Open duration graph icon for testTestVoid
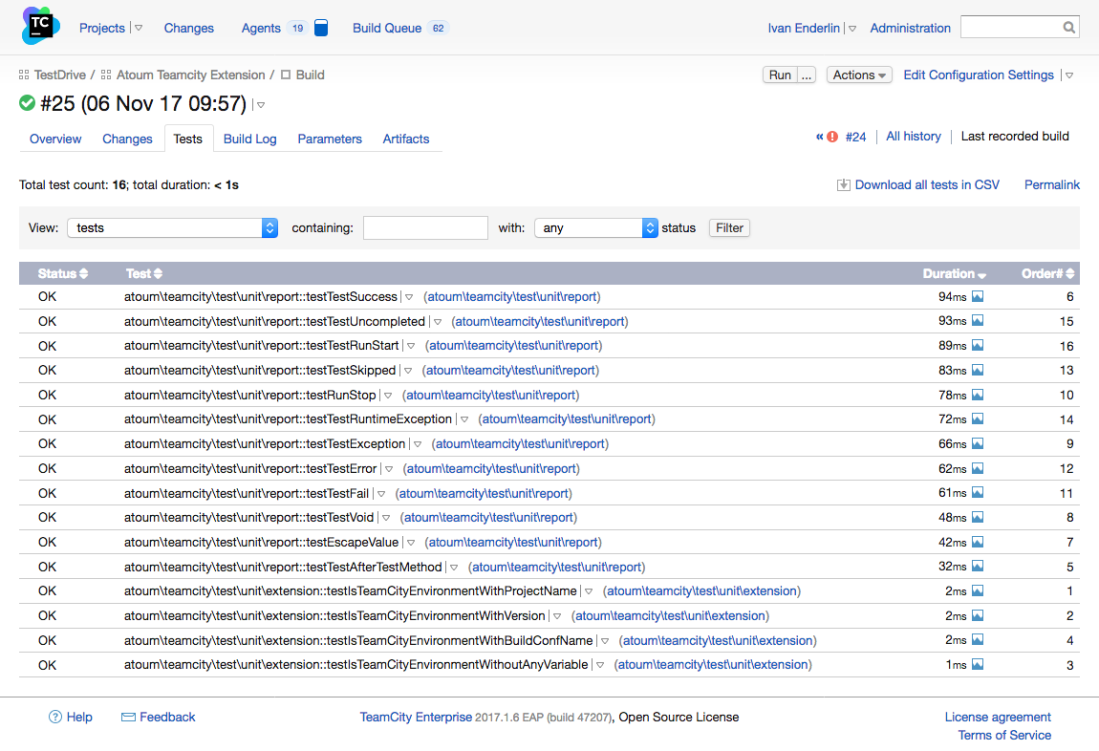The image size is (1099, 751). tap(978, 517)
